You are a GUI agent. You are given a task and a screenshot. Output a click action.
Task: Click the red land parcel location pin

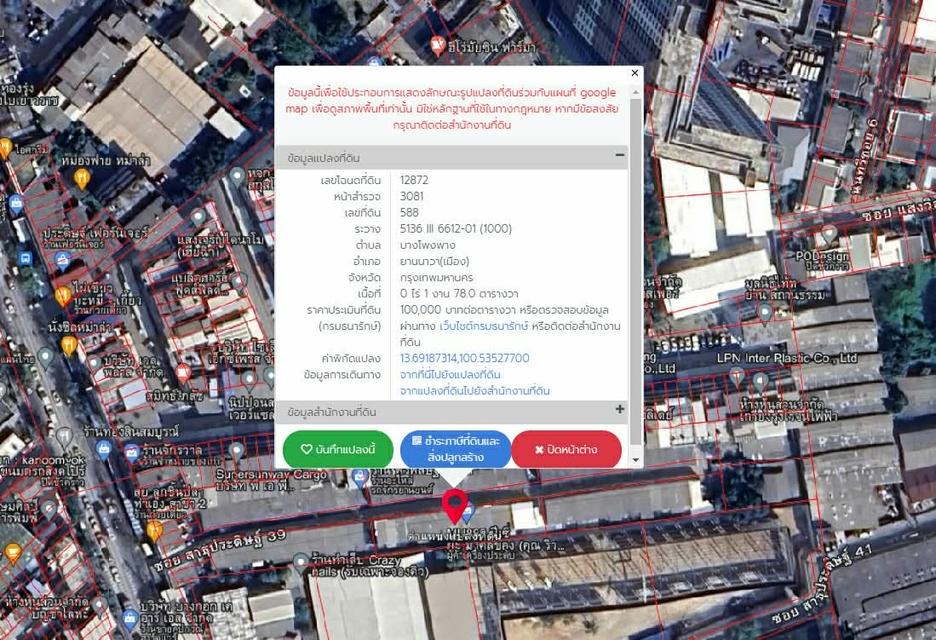coord(455,503)
